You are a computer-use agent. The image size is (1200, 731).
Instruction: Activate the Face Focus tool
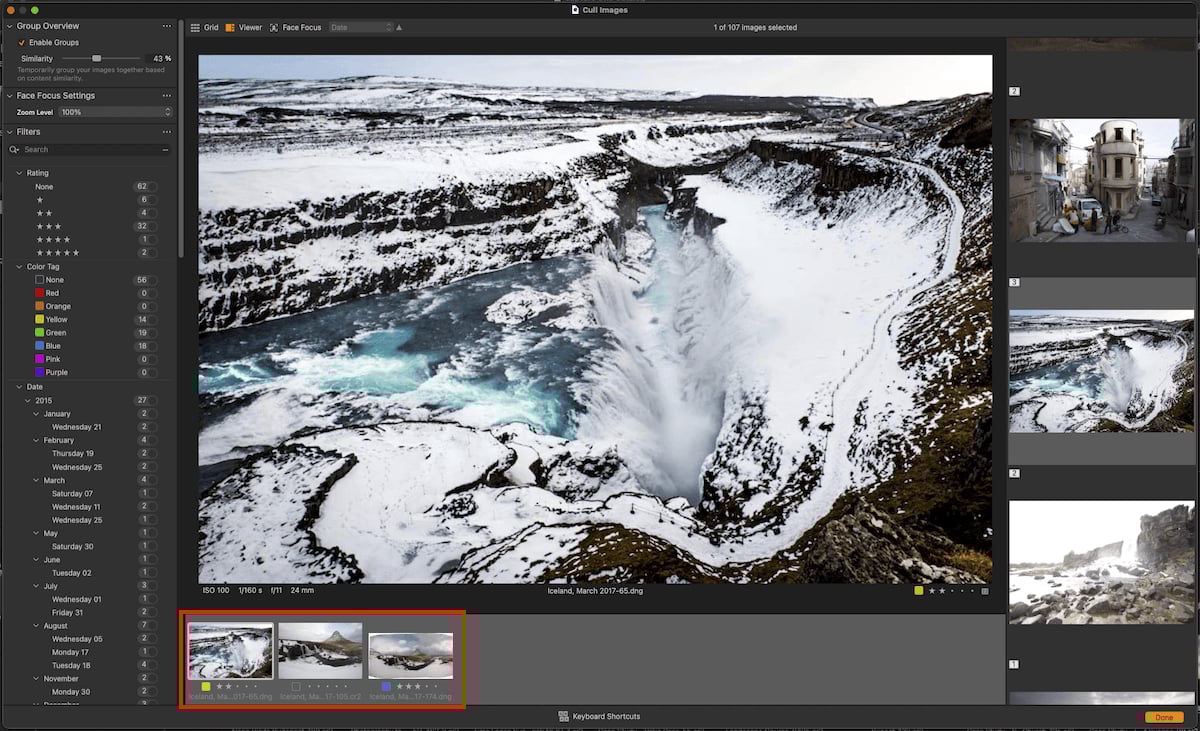(291, 27)
